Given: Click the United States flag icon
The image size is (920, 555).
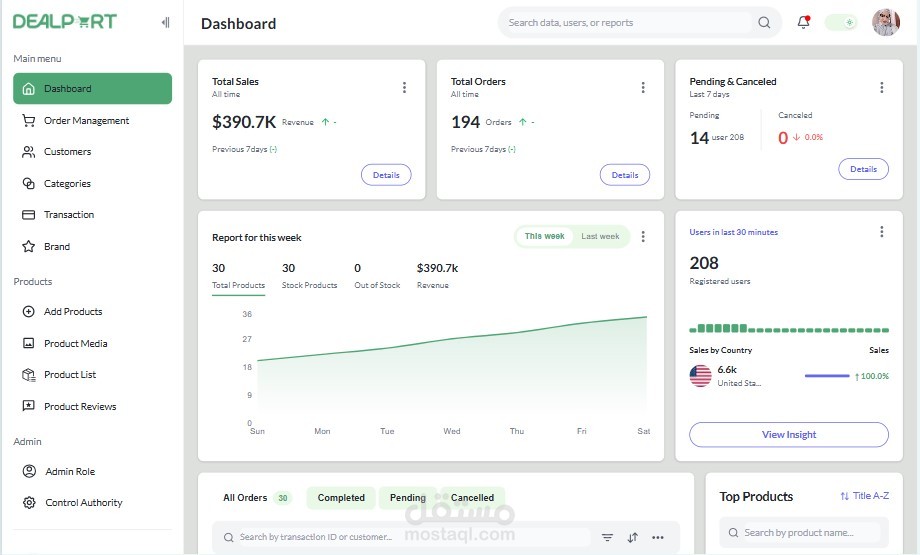Looking at the screenshot, I should tap(701, 376).
